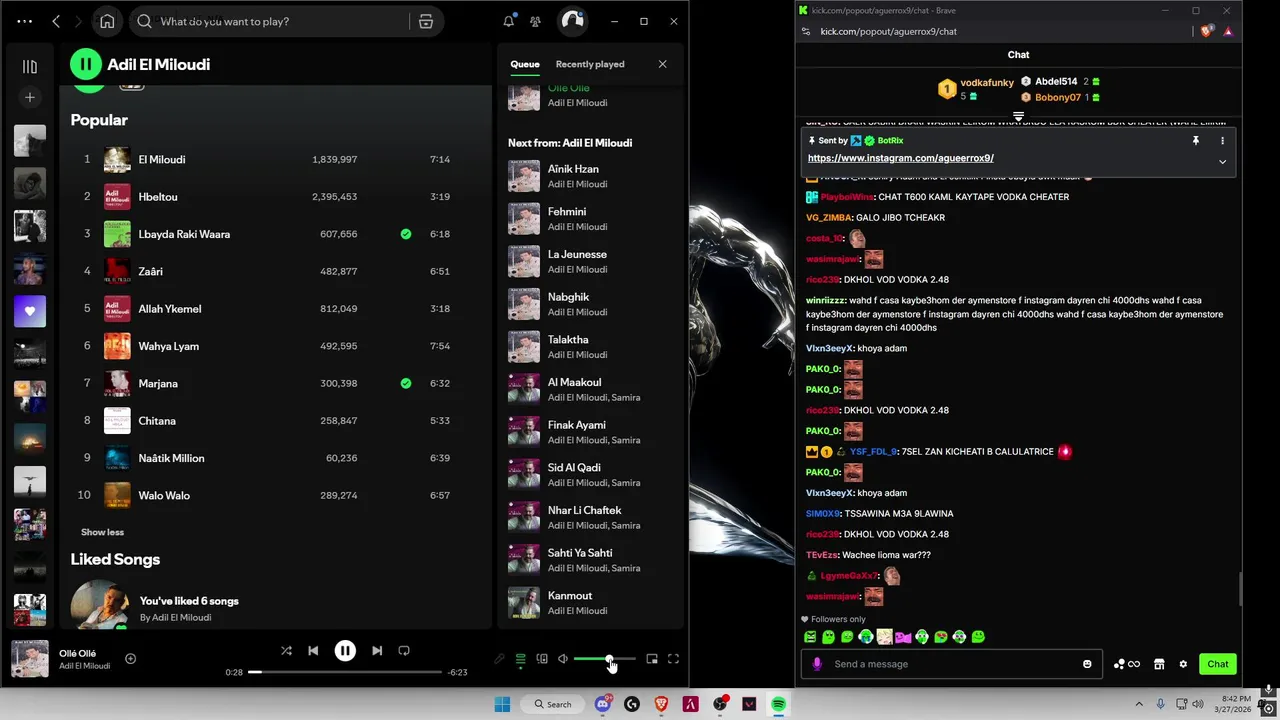Unpin the BotRix message with pin icon
Screen dimensions: 1280x720
point(1195,141)
